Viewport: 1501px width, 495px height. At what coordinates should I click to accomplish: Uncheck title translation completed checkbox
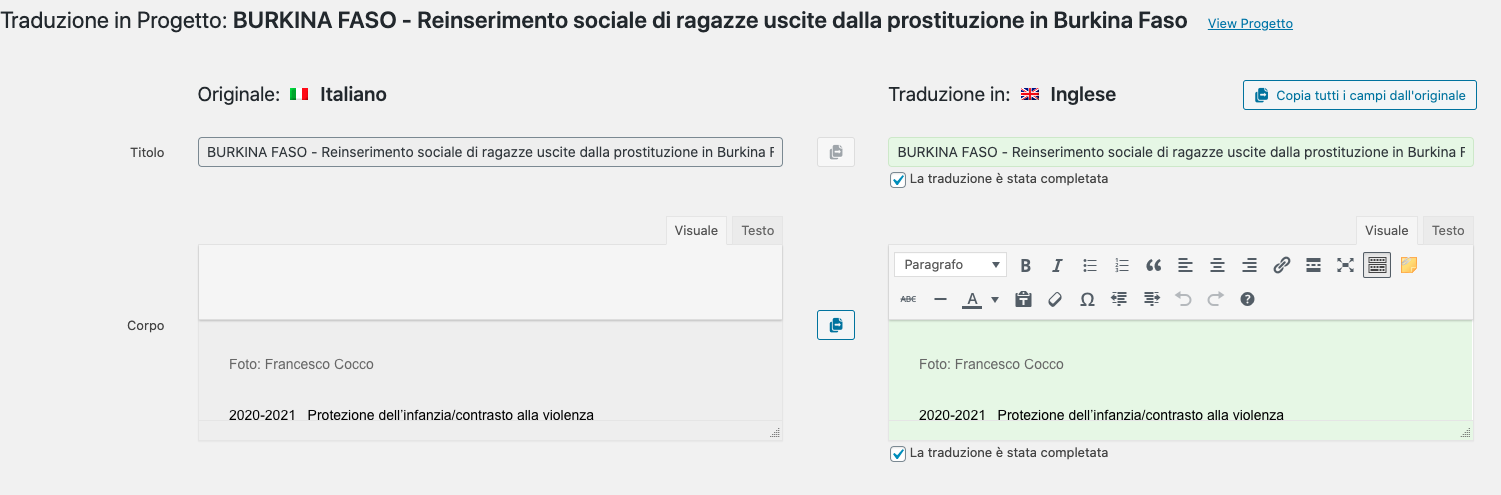[x=897, y=179]
